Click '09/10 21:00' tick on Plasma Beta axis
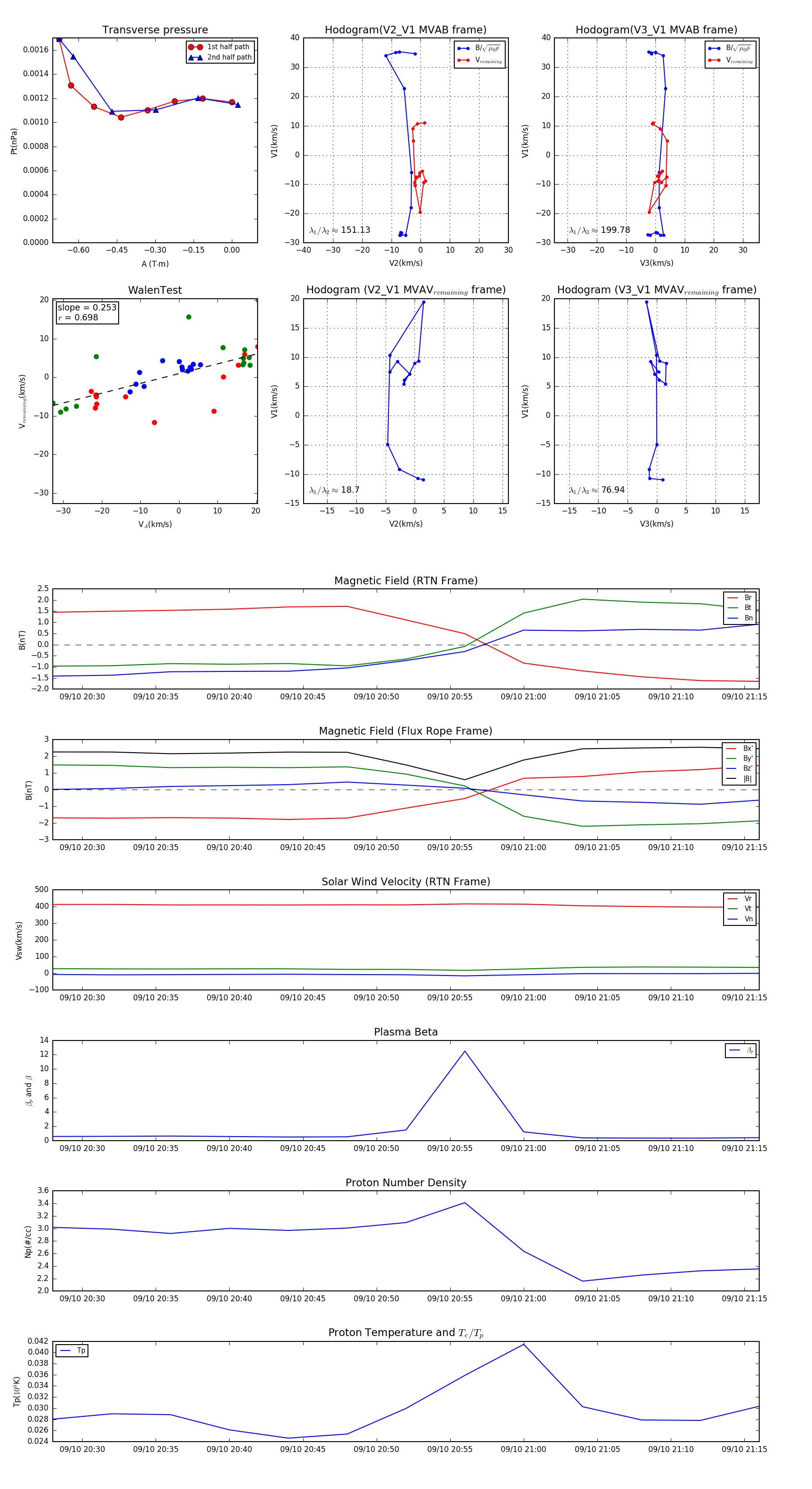Image resolution: width=812 pixels, height=1489 pixels. [x=524, y=1148]
